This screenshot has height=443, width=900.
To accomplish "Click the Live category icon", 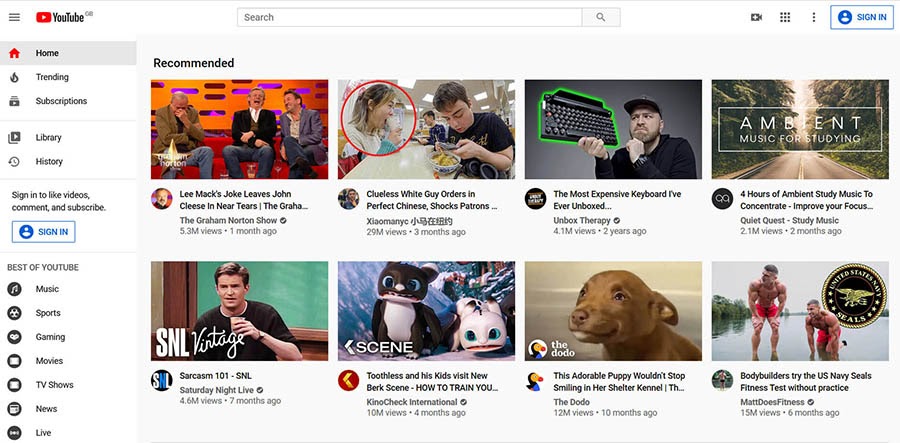I will click(x=14, y=433).
